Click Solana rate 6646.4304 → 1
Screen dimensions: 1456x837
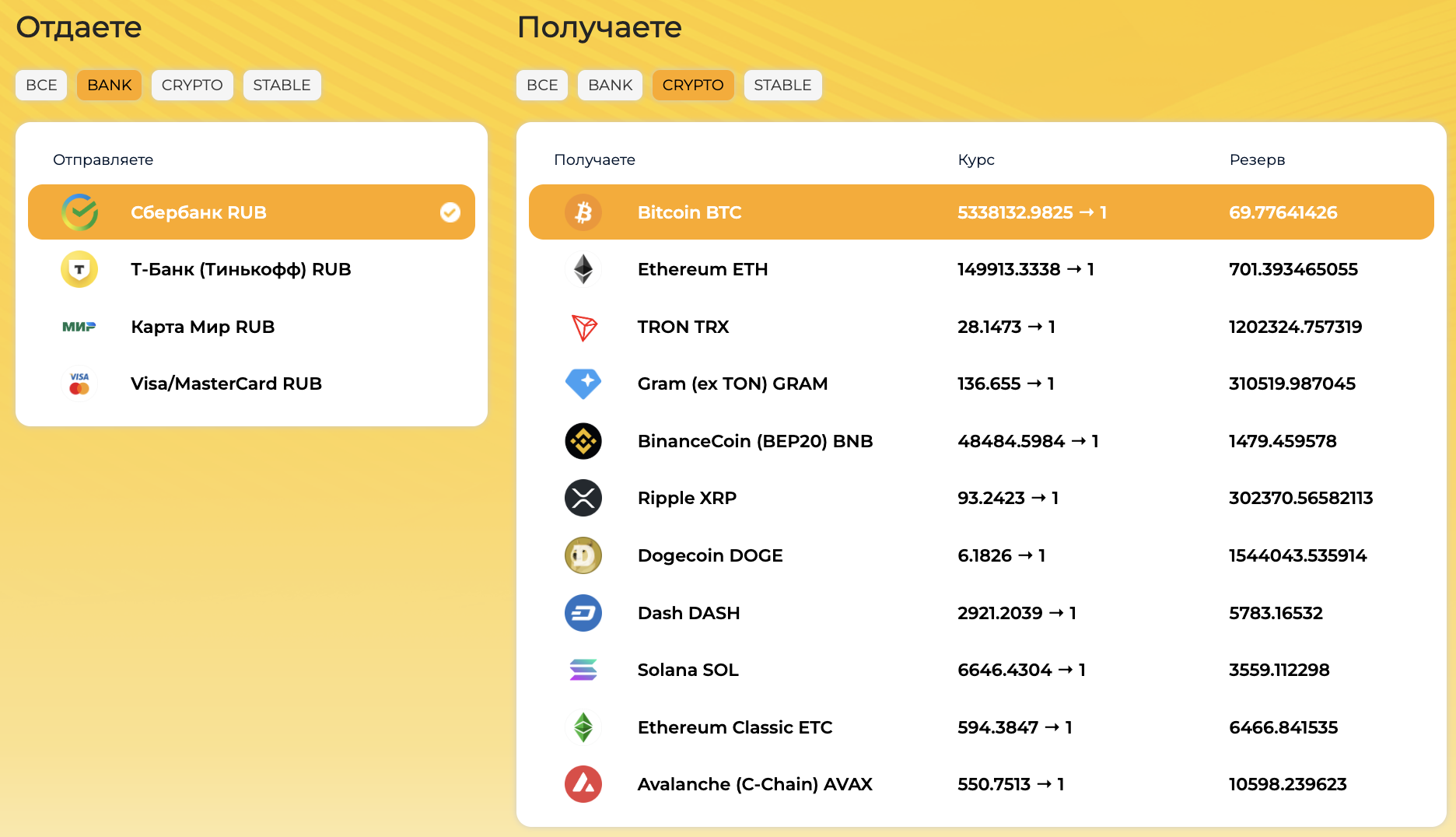coord(1022,670)
